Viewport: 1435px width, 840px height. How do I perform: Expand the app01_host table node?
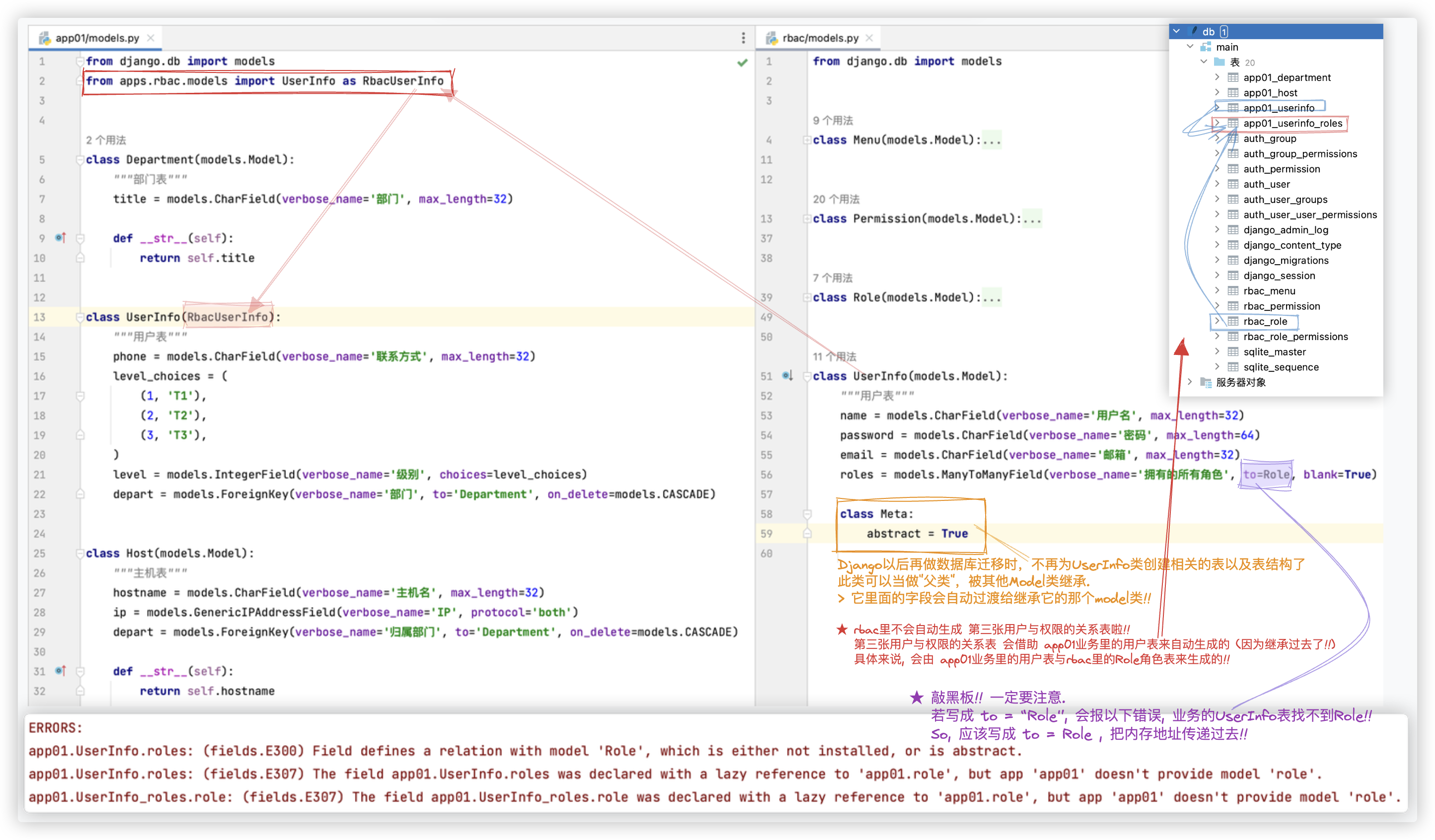(1217, 92)
